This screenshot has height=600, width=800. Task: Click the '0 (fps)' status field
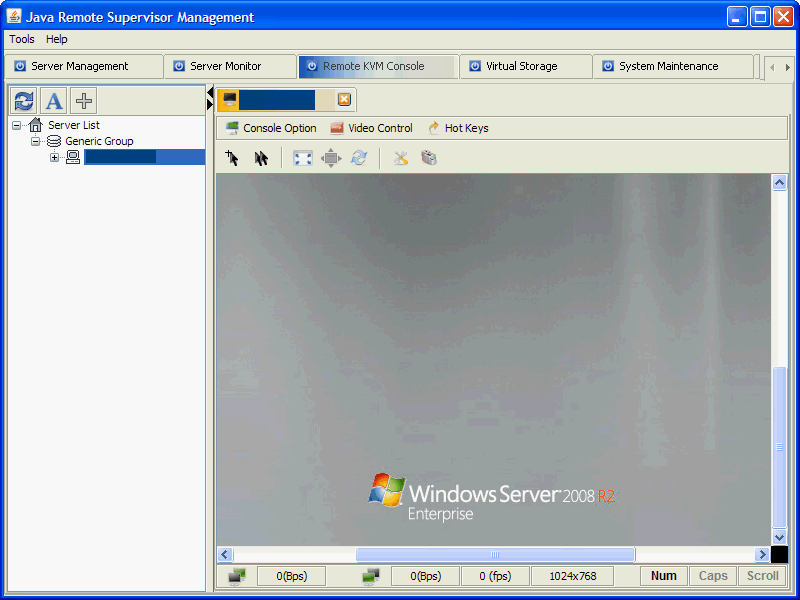(495, 576)
